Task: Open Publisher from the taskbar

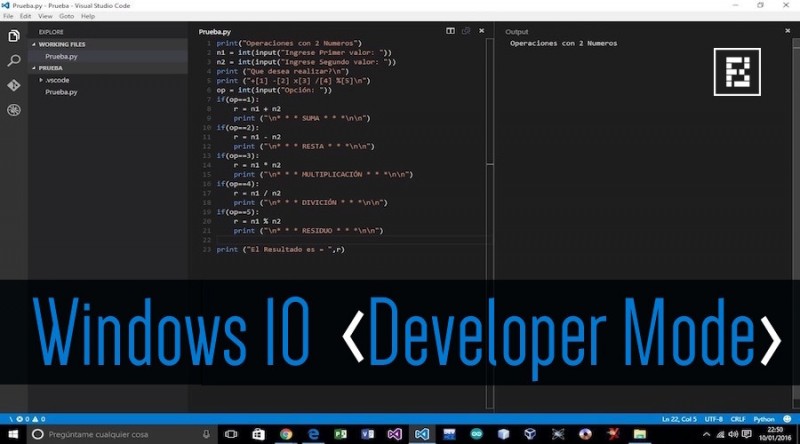Action: 340,434
